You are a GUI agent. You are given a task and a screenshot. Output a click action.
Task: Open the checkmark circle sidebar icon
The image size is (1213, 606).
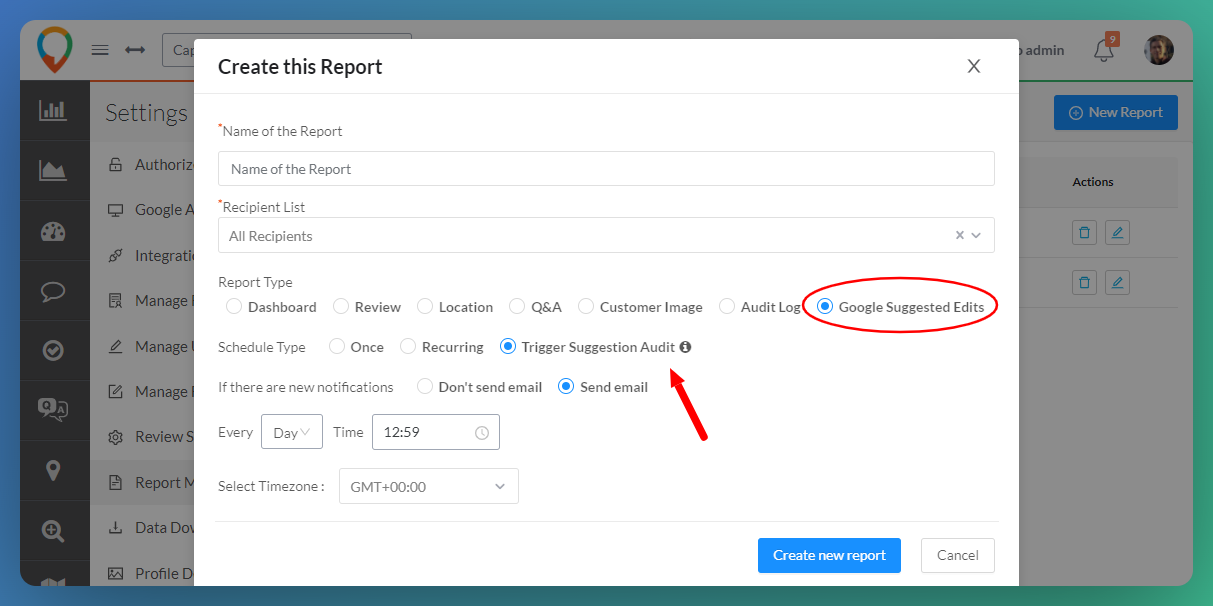53,350
